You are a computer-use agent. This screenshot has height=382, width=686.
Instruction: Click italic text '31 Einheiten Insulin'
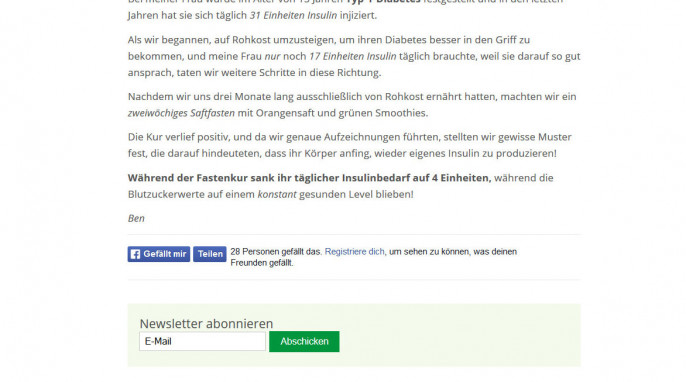[x=294, y=15]
